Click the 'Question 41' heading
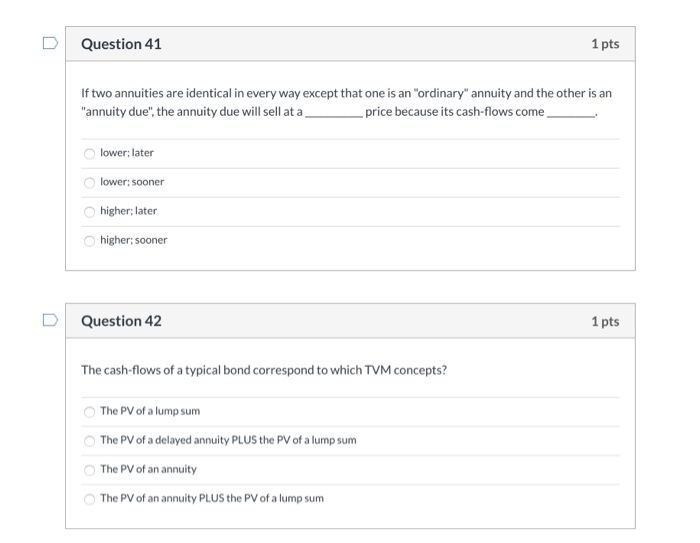Screen dimensions: 700x543 (121, 44)
